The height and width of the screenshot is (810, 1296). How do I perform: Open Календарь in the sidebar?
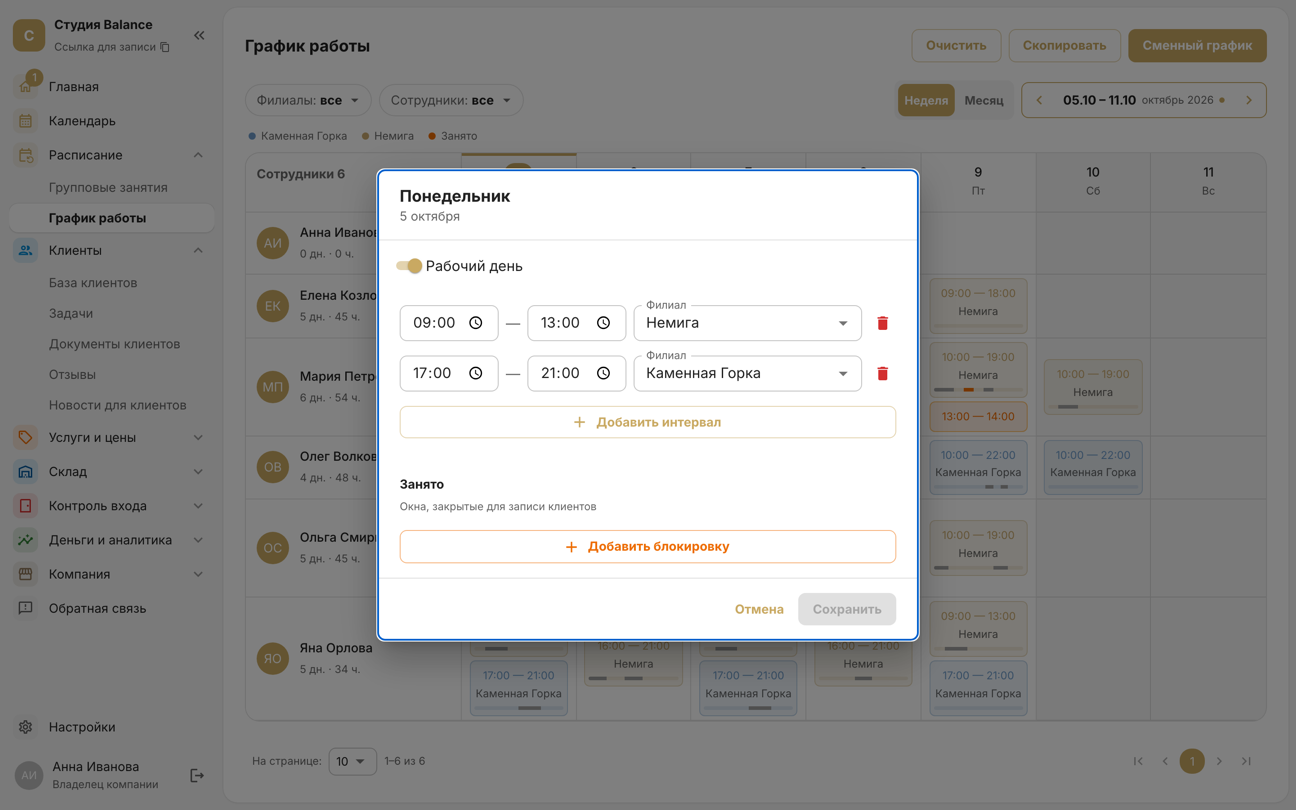(x=112, y=121)
